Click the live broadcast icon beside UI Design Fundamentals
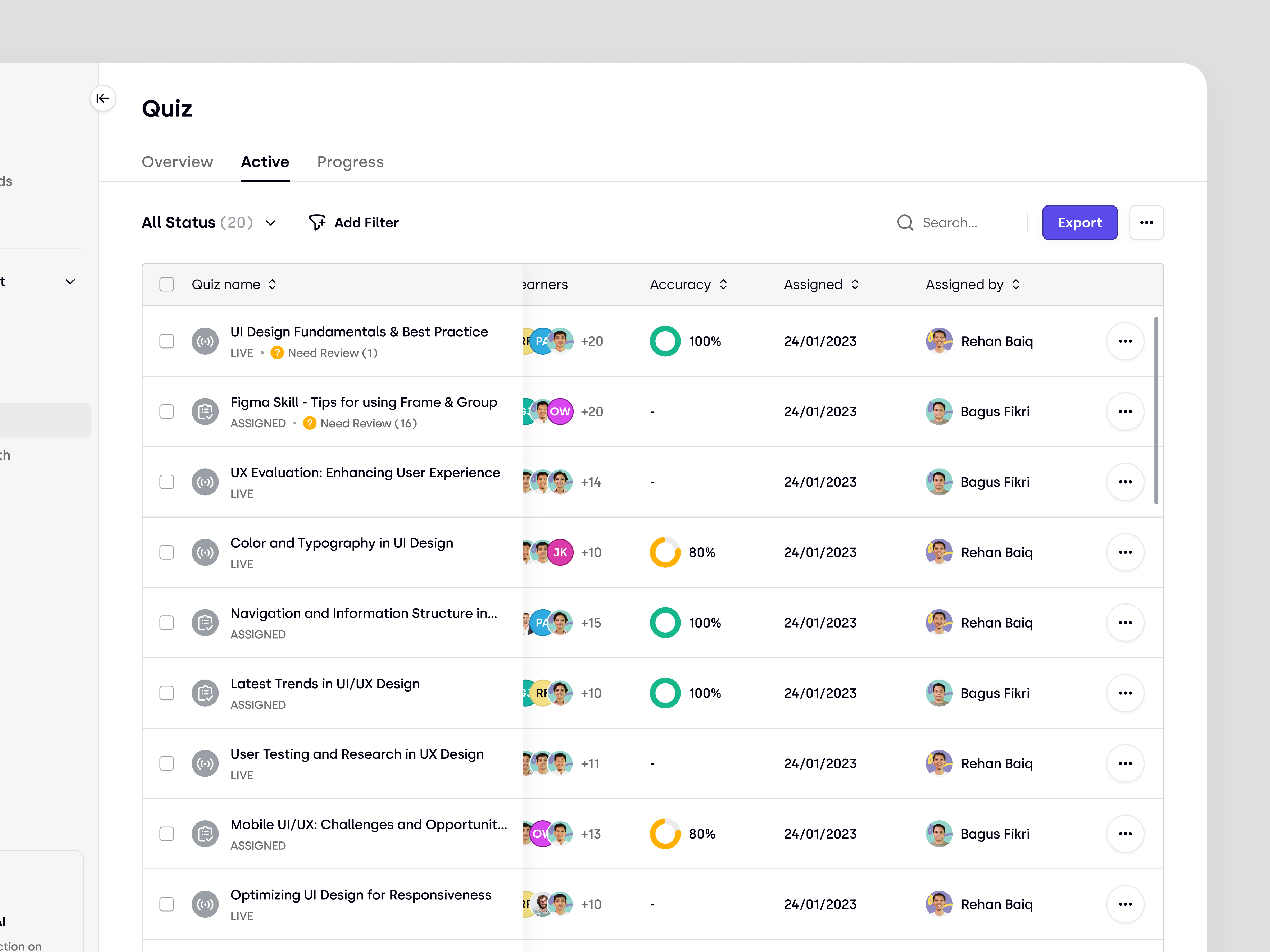The width and height of the screenshot is (1270, 952). click(x=205, y=341)
